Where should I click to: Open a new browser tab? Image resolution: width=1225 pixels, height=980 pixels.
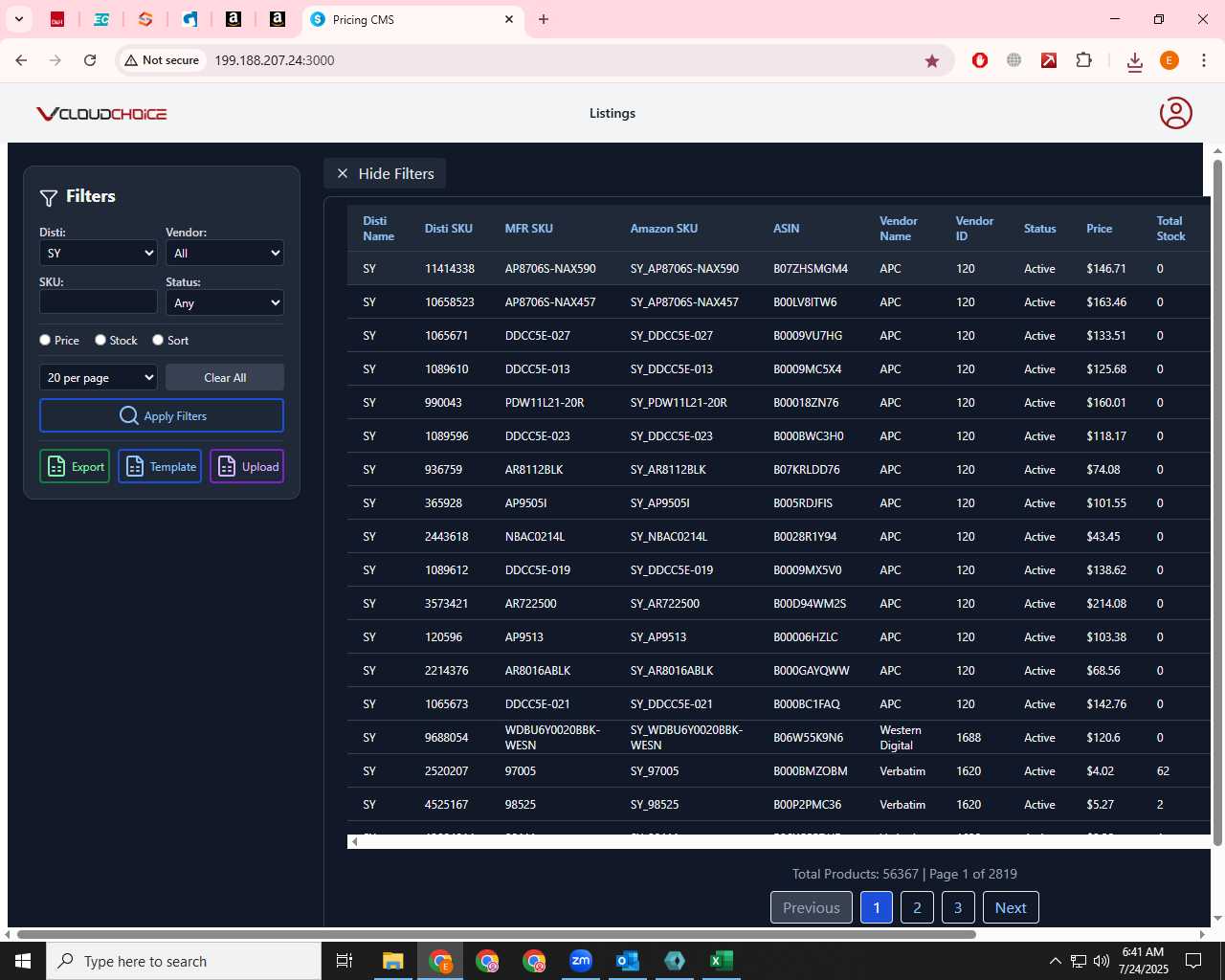pos(544,19)
